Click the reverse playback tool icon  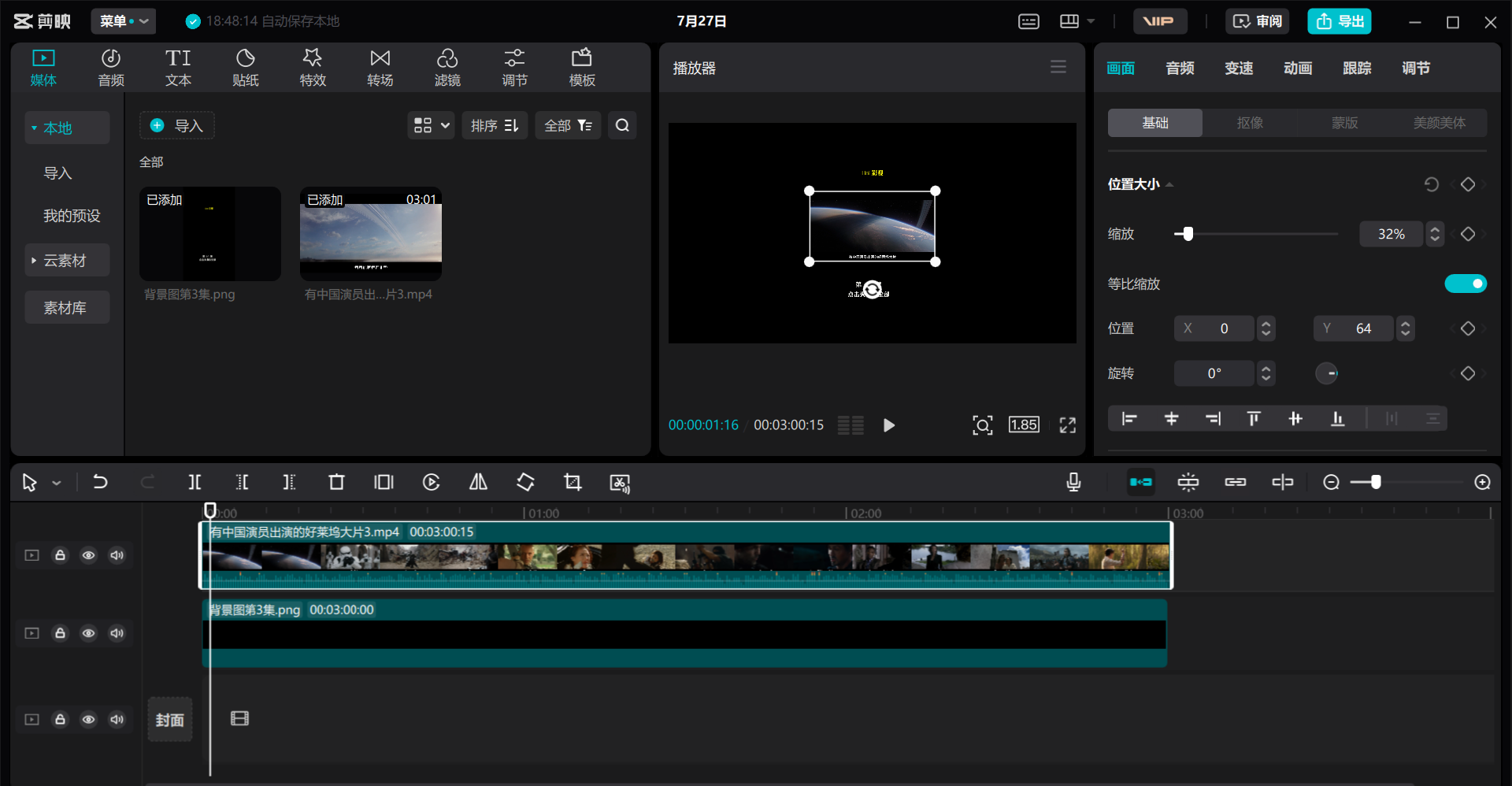pos(431,482)
